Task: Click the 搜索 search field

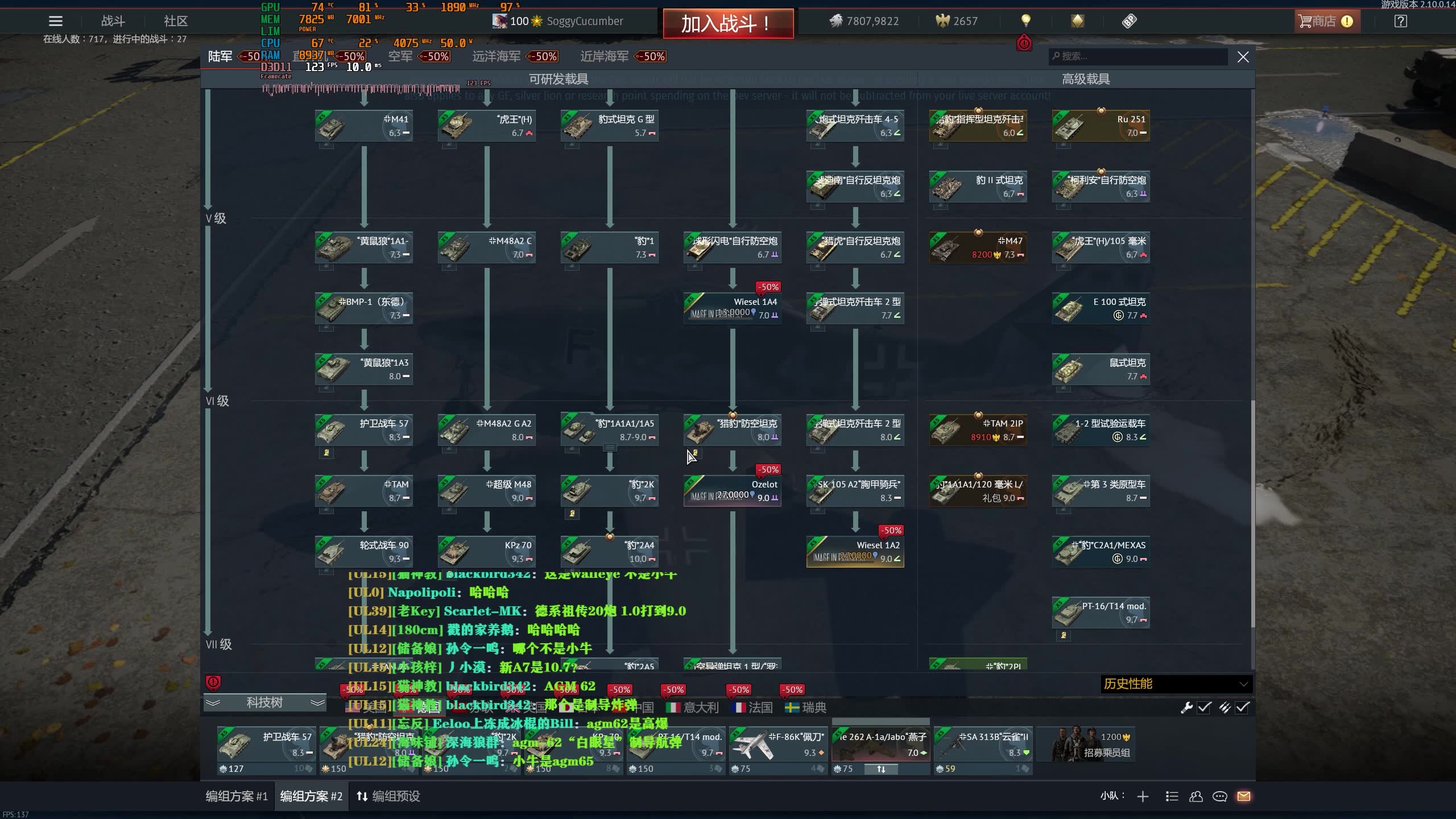Action: pos(1137,56)
